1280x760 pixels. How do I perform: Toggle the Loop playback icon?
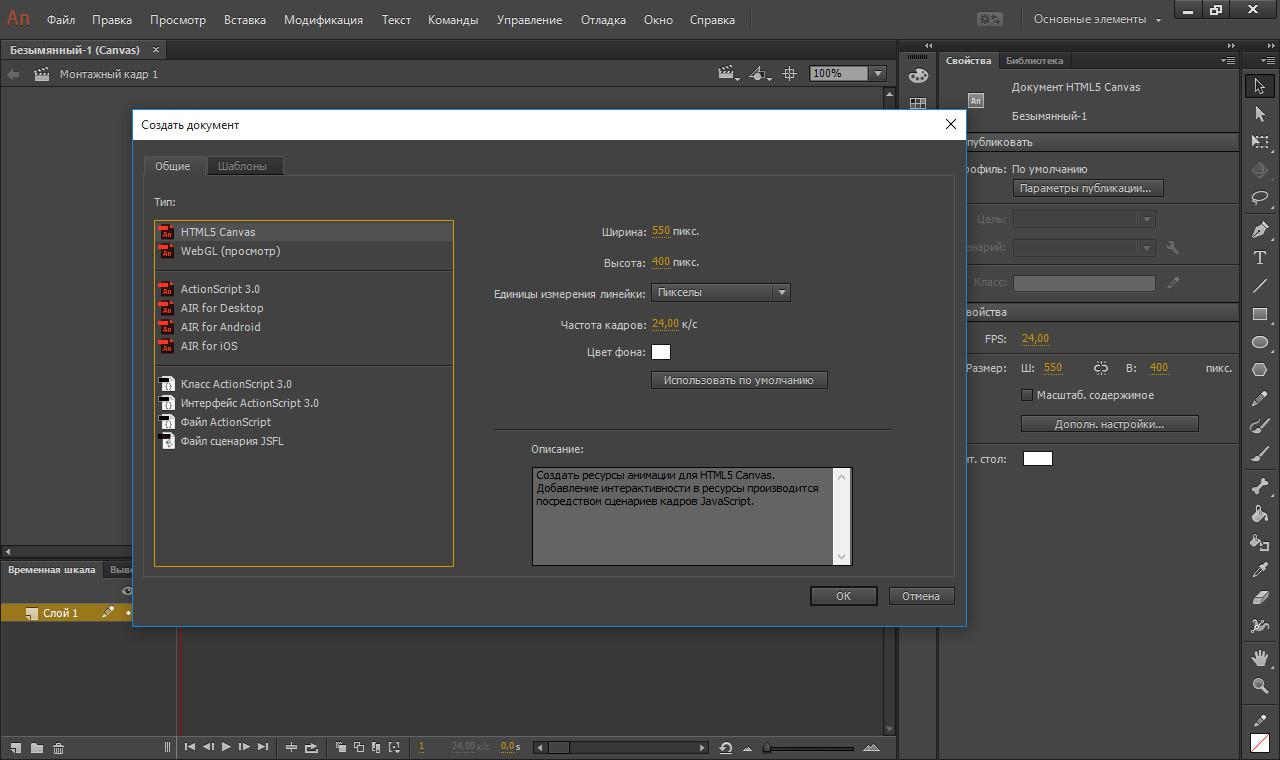[x=312, y=747]
